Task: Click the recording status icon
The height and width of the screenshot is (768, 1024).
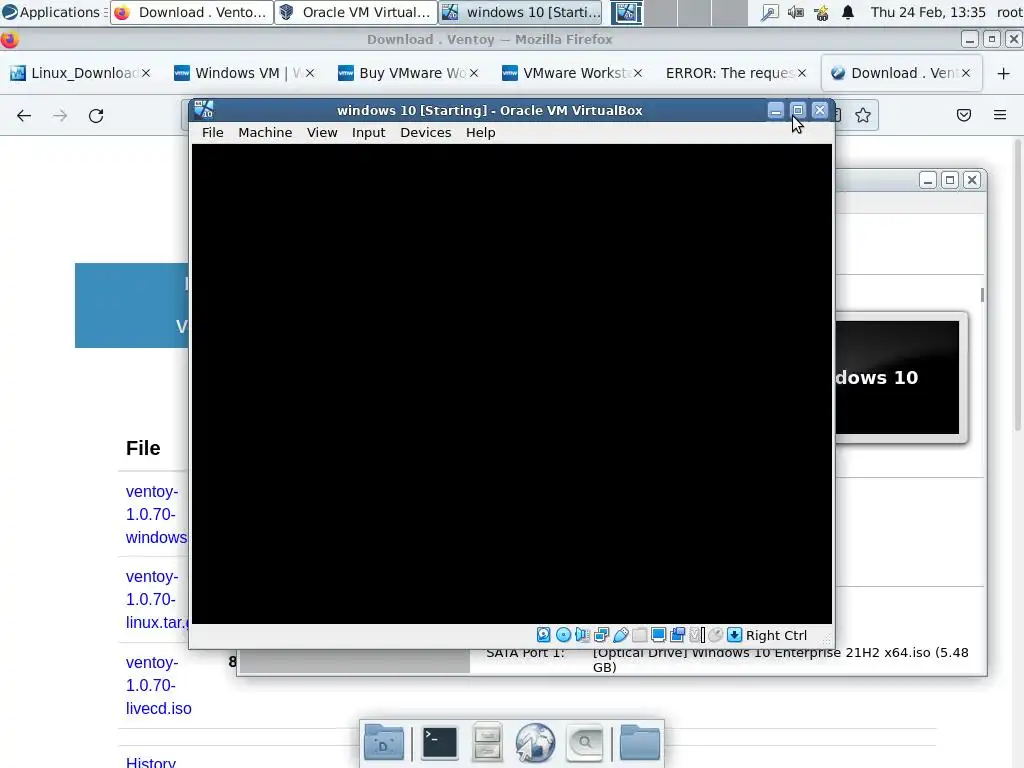Action: (x=677, y=635)
